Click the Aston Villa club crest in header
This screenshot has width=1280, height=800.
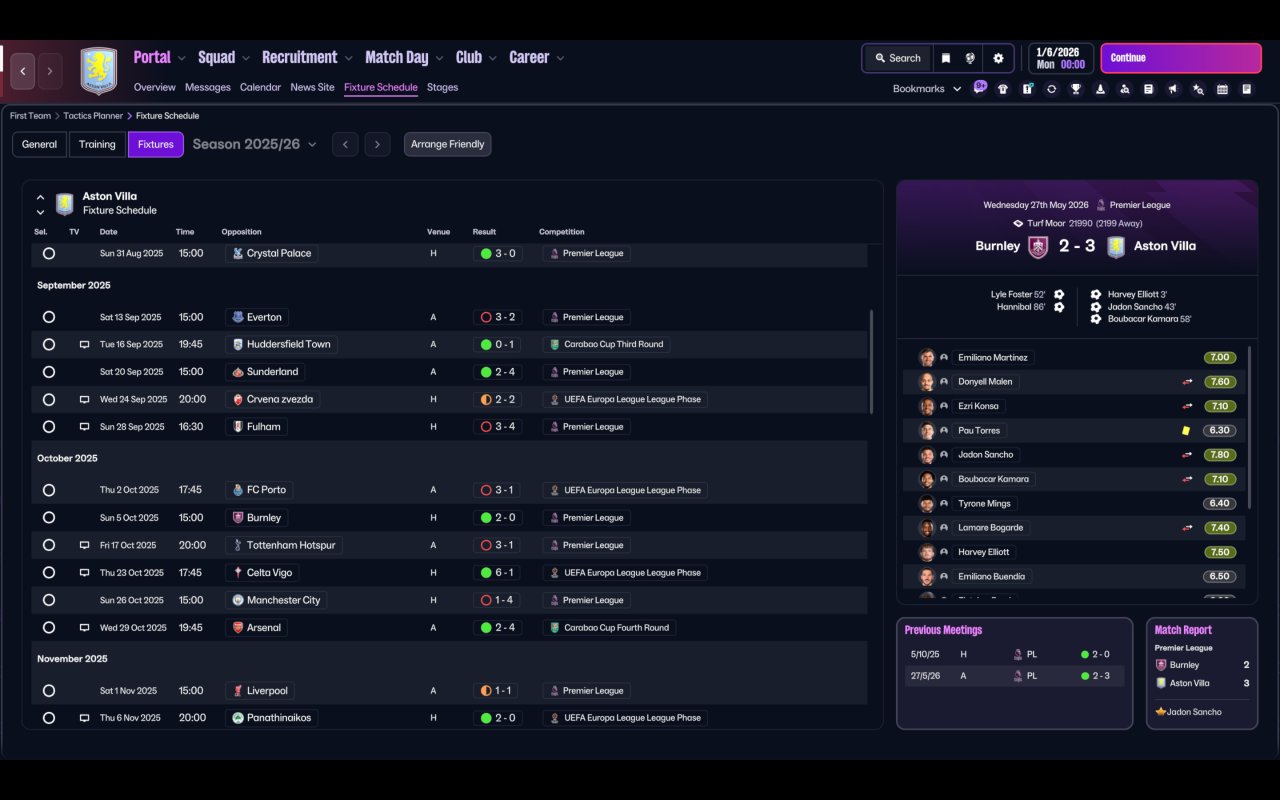(x=98, y=70)
